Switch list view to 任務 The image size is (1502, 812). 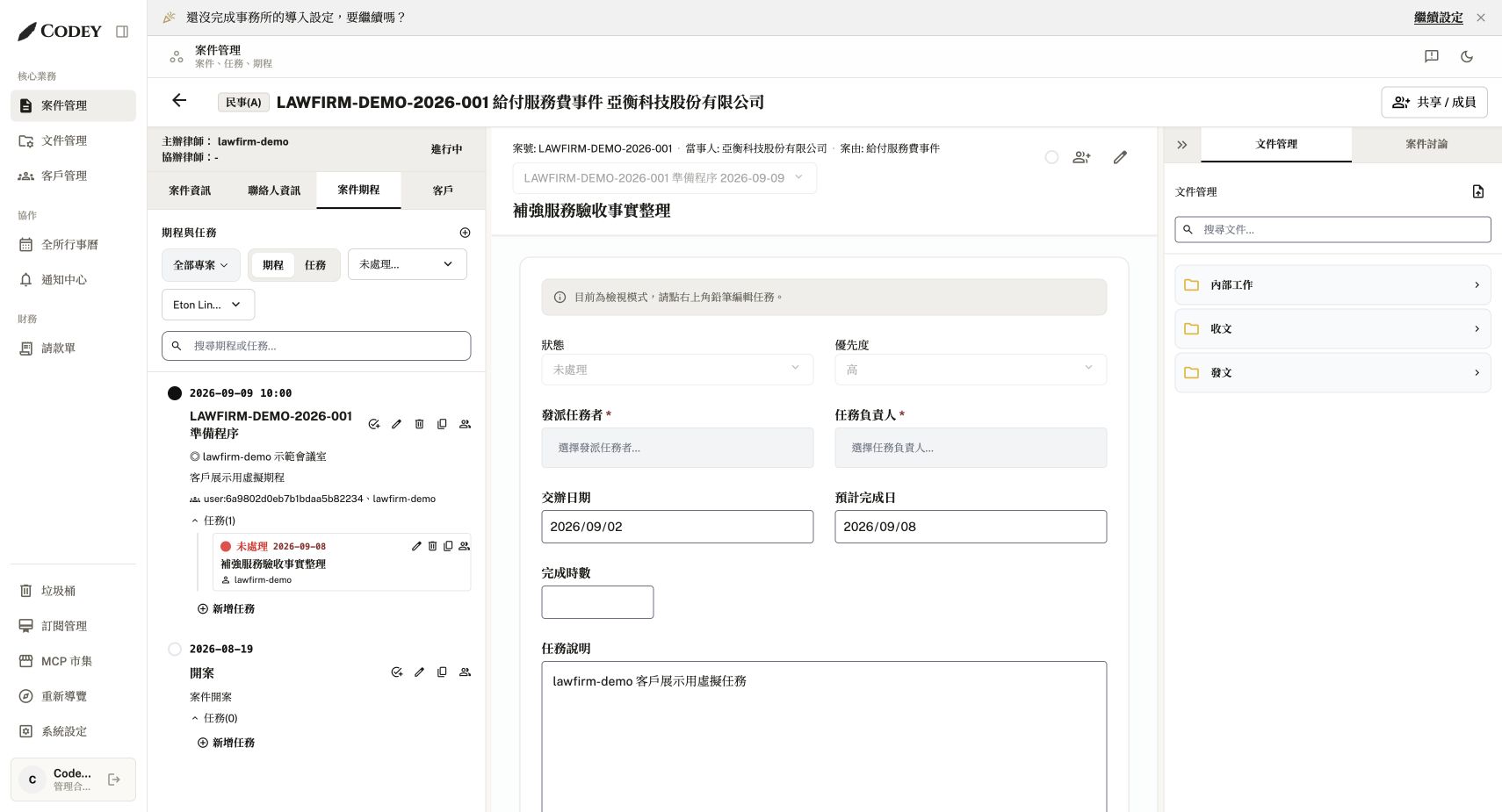(315, 265)
